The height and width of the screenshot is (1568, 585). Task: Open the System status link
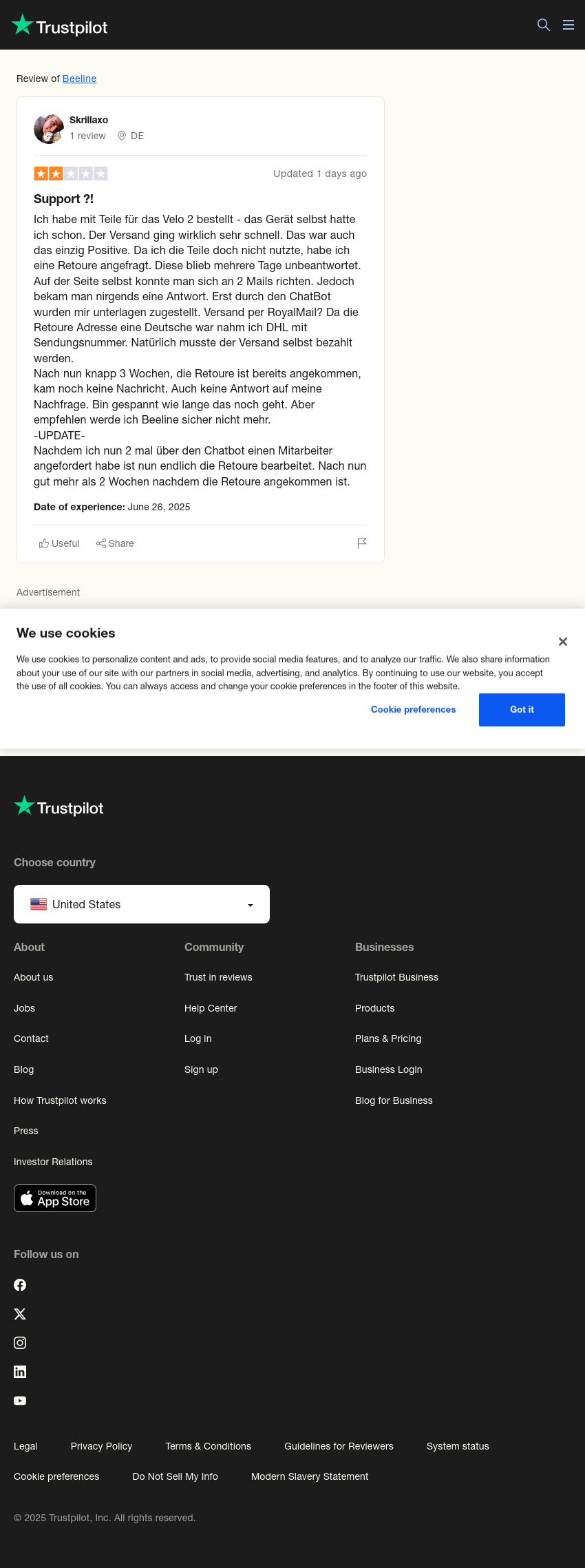coord(458,1446)
